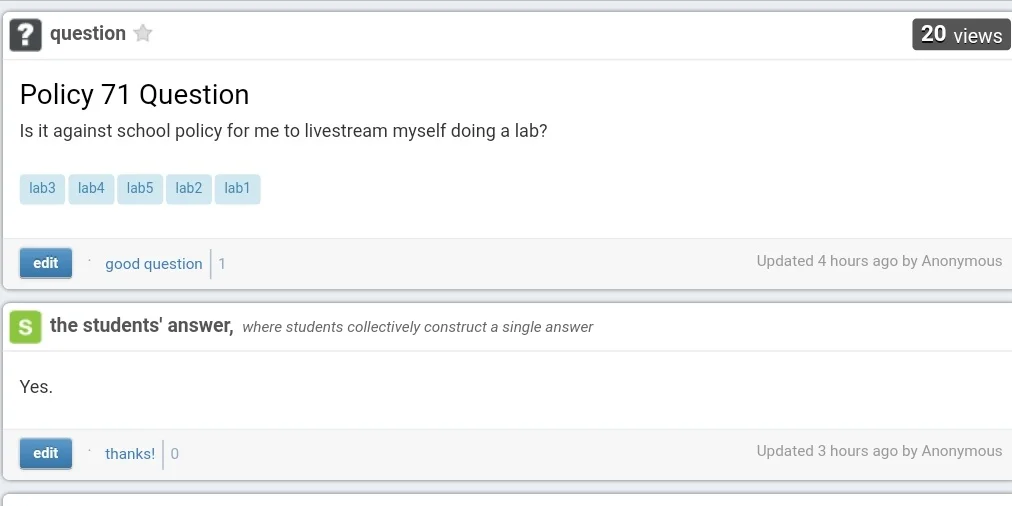Screen dimensions: 1012x506
Task: Edit the Policy 71 question
Action: click(x=46, y=263)
